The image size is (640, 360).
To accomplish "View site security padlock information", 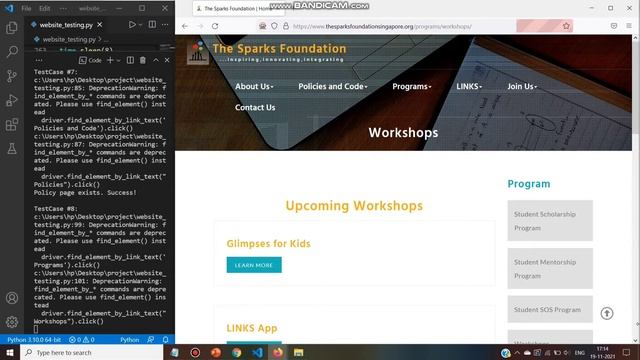I will point(286,26).
